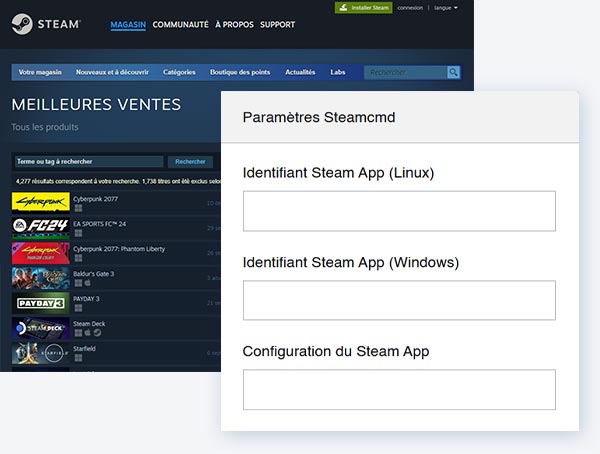This screenshot has height=454, width=600.
Task: Click the Rechercher button beside search term field
Action: tap(190, 162)
